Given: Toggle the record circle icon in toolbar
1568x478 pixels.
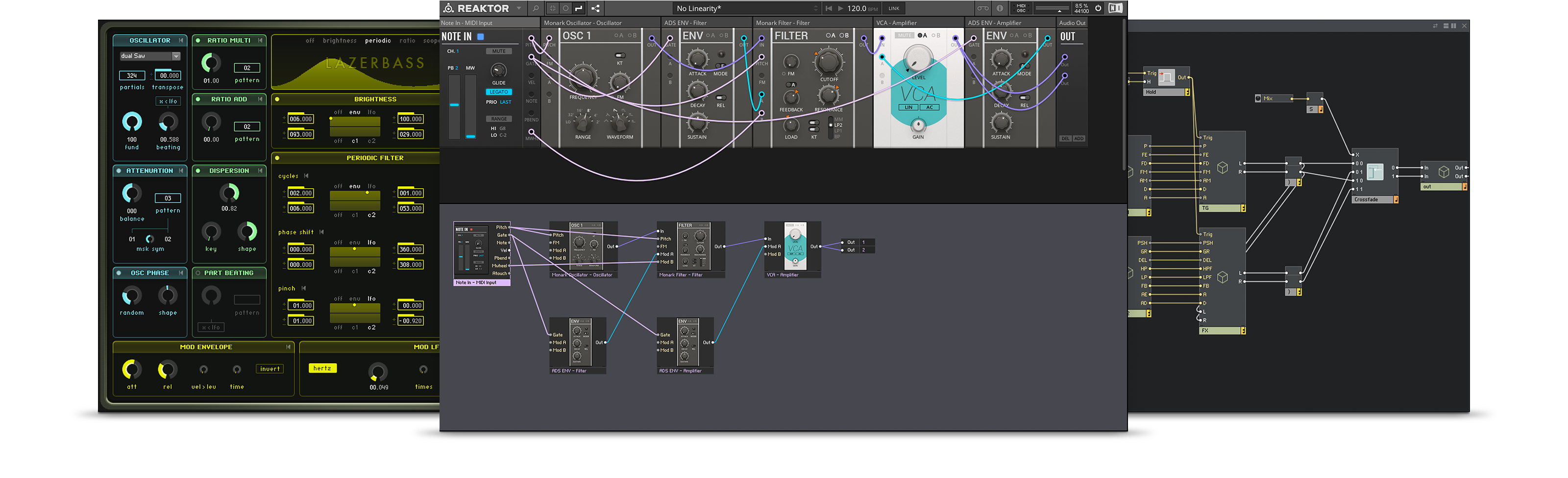Looking at the screenshot, I should pos(565,8).
